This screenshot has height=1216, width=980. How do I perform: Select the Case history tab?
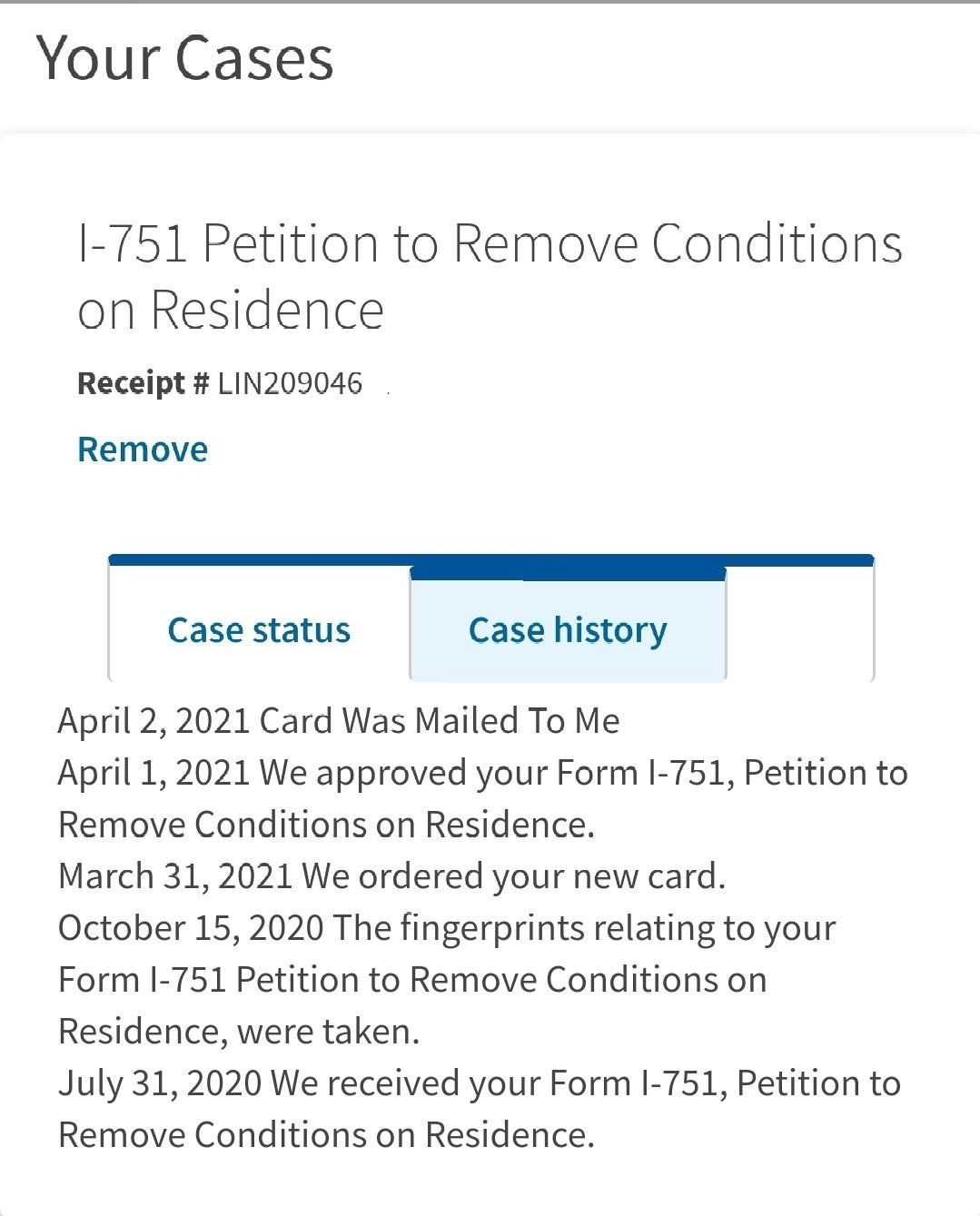[x=568, y=629]
